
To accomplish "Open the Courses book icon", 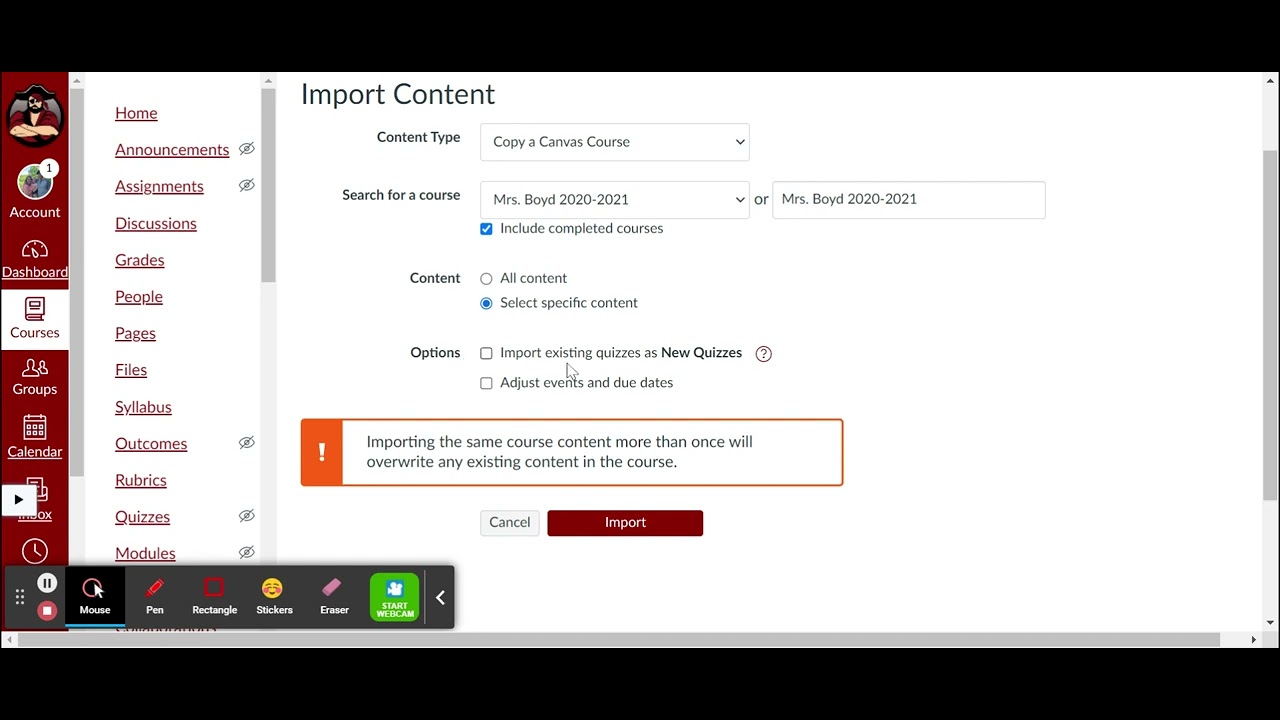I will point(35,310).
